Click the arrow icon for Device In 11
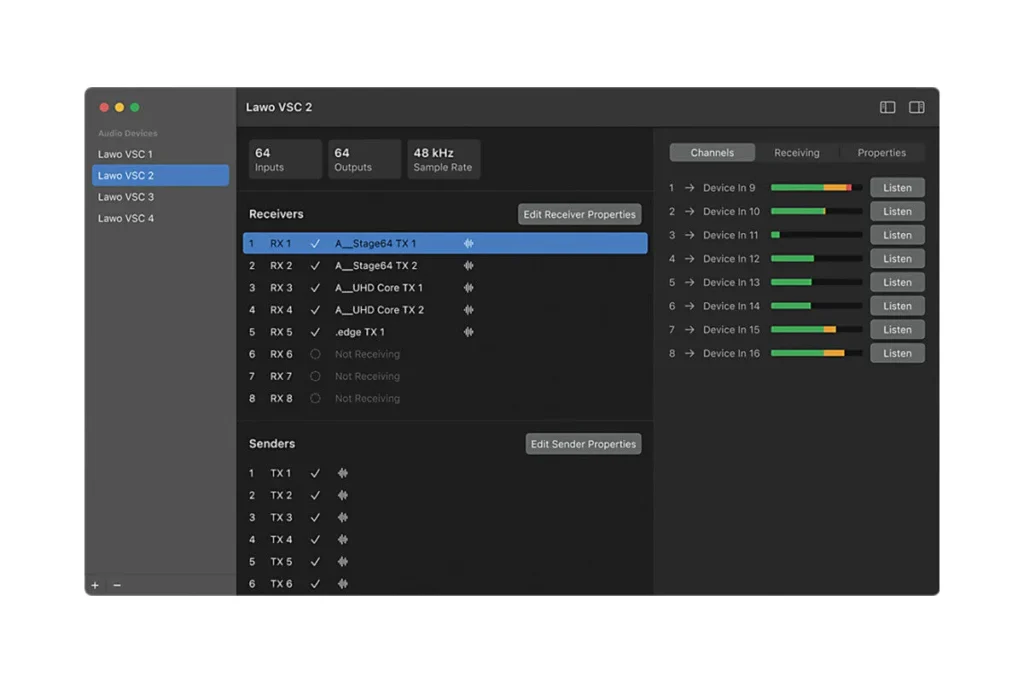Viewport: 1024px width, 683px height. (689, 235)
